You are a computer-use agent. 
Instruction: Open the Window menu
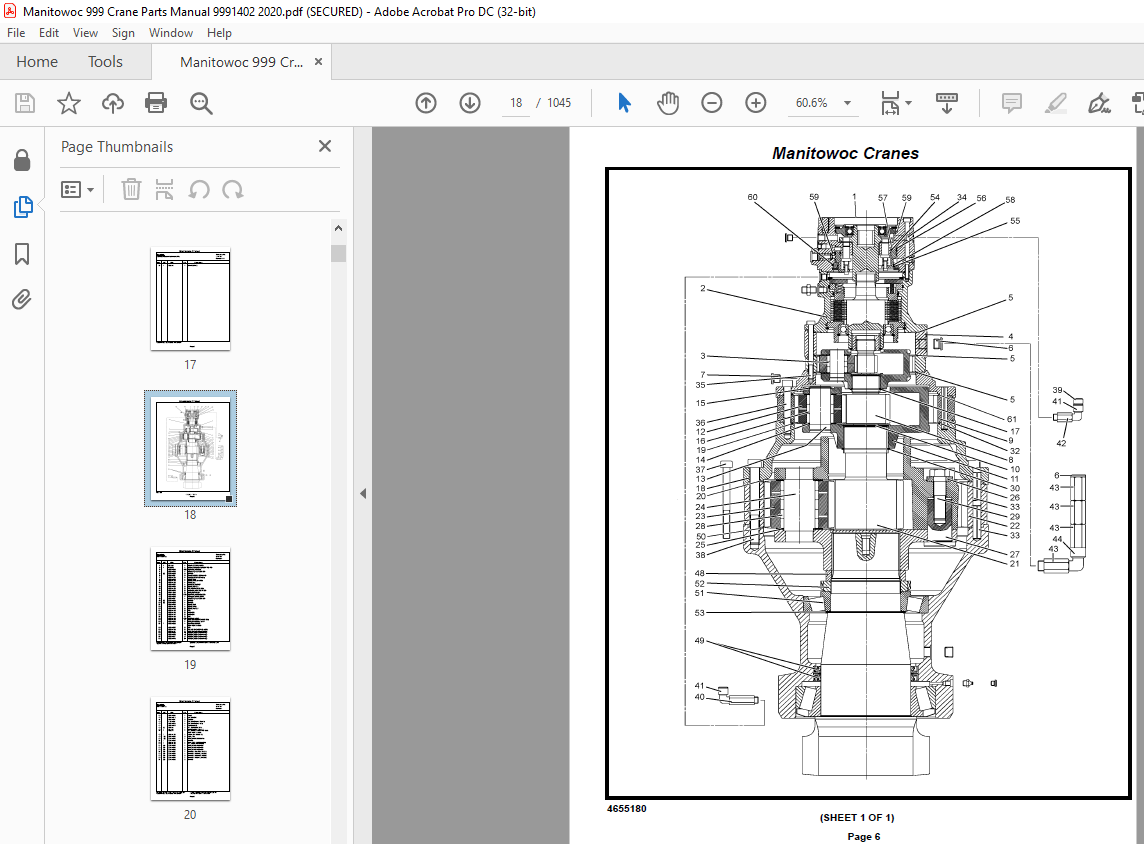171,33
